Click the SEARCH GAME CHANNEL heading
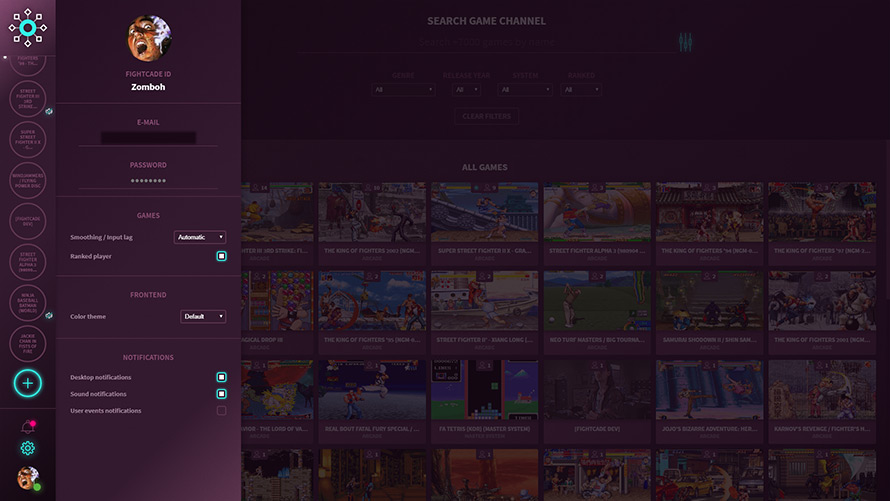 486,21
